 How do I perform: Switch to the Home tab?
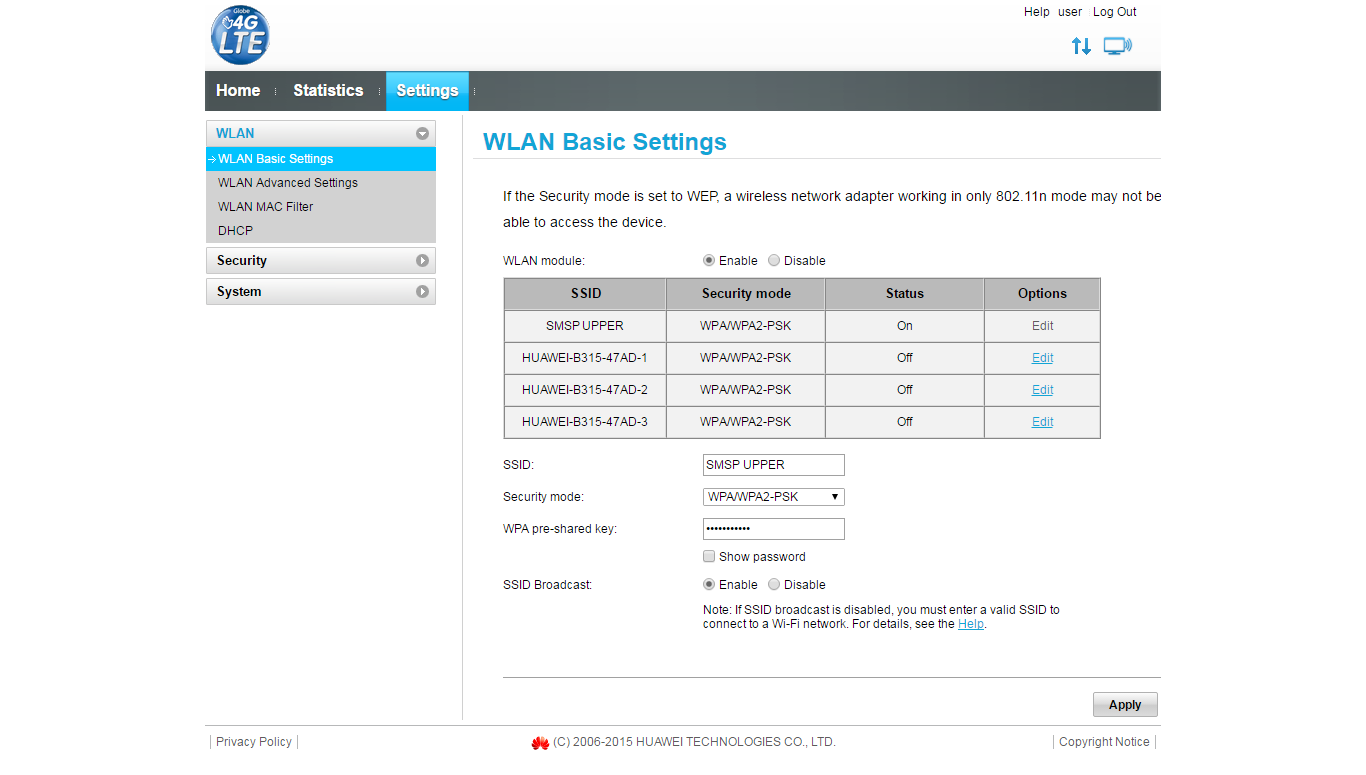[238, 90]
